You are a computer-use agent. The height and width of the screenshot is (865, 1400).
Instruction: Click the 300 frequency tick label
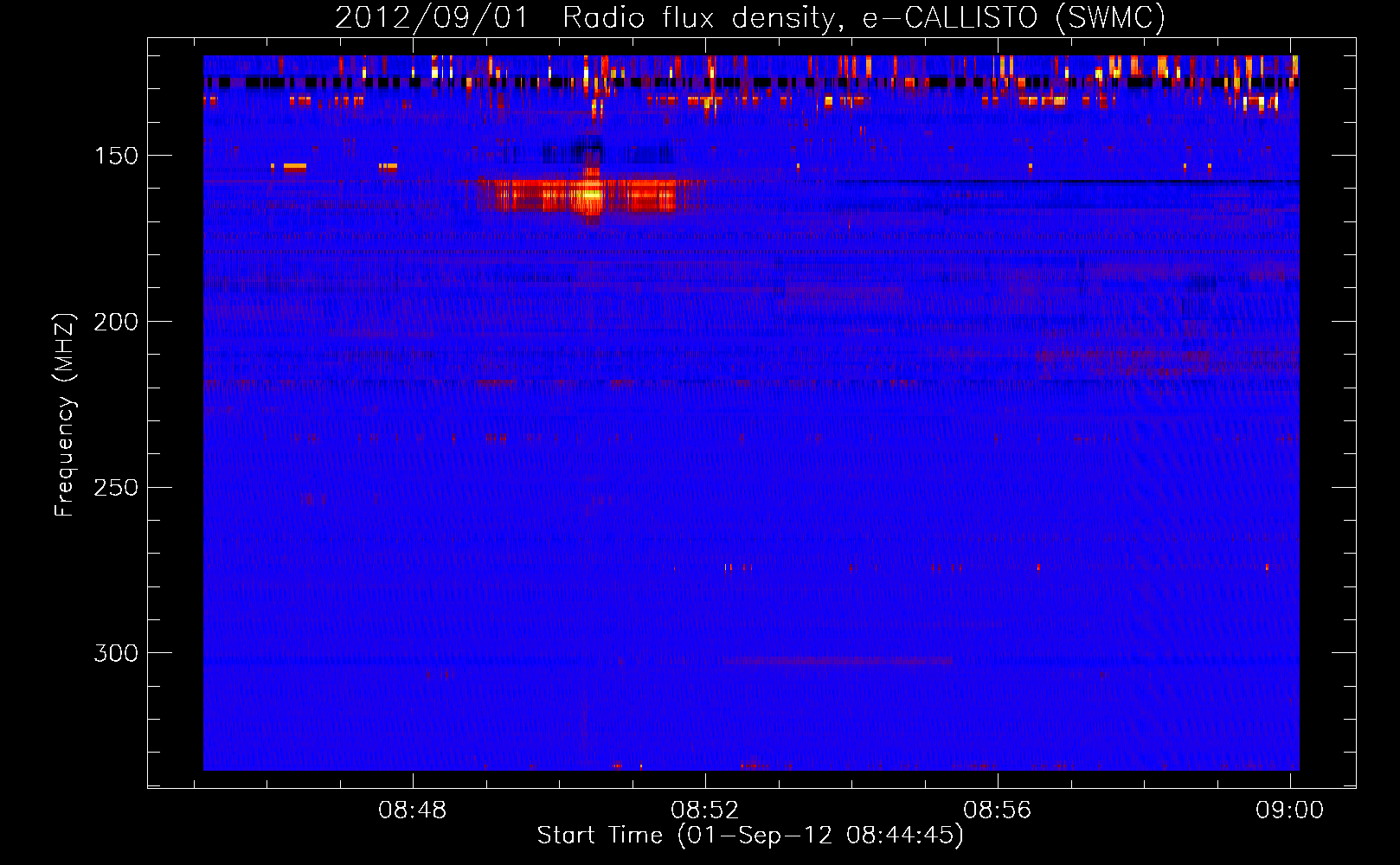116,653
